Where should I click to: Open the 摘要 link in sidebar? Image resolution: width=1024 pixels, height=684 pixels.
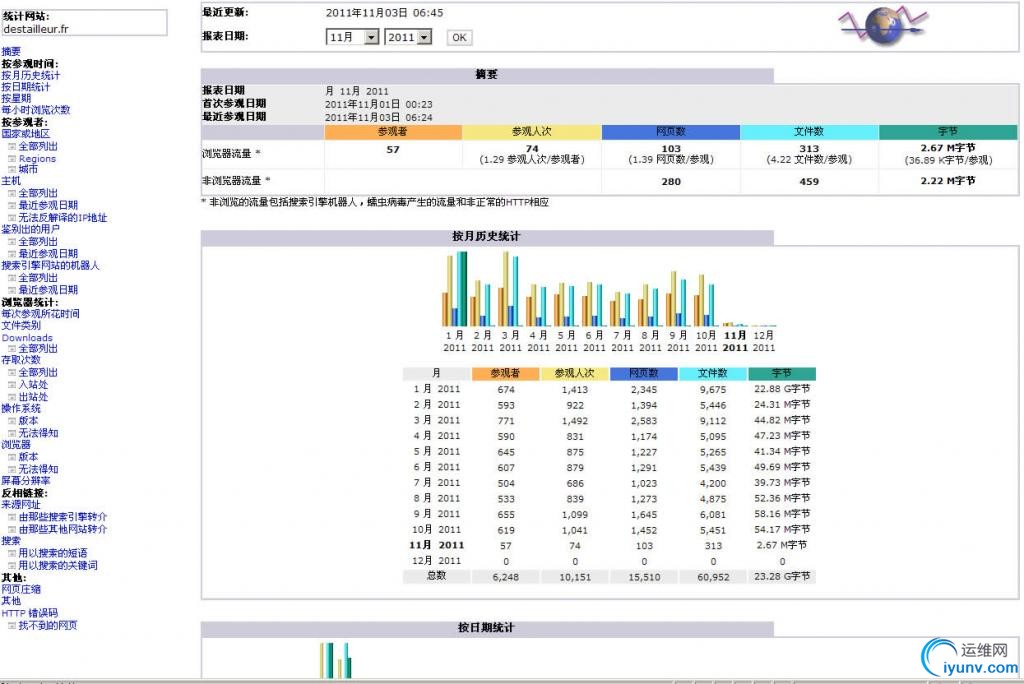click(11, 52)
